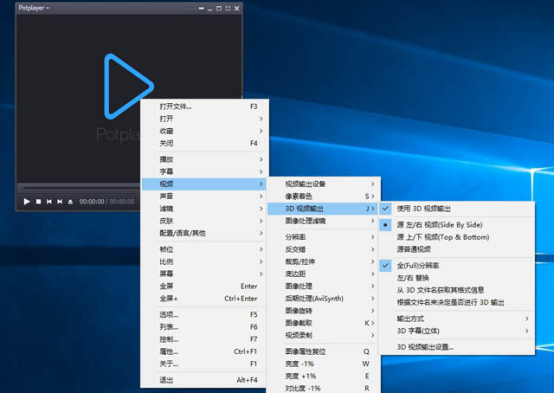Skip to the previous track in PotPlayer
This screenshot has height=393, width=554.
49,201
